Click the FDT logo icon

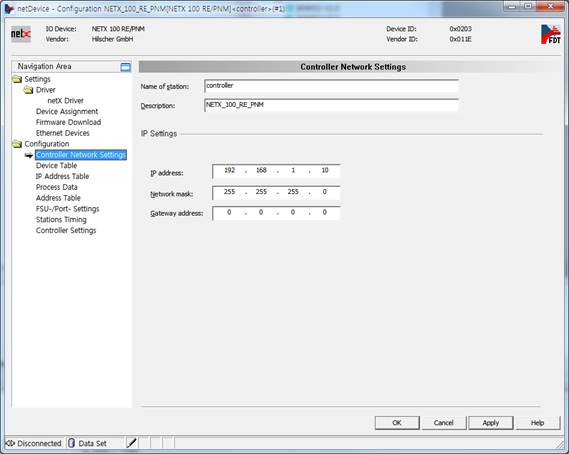550,34
